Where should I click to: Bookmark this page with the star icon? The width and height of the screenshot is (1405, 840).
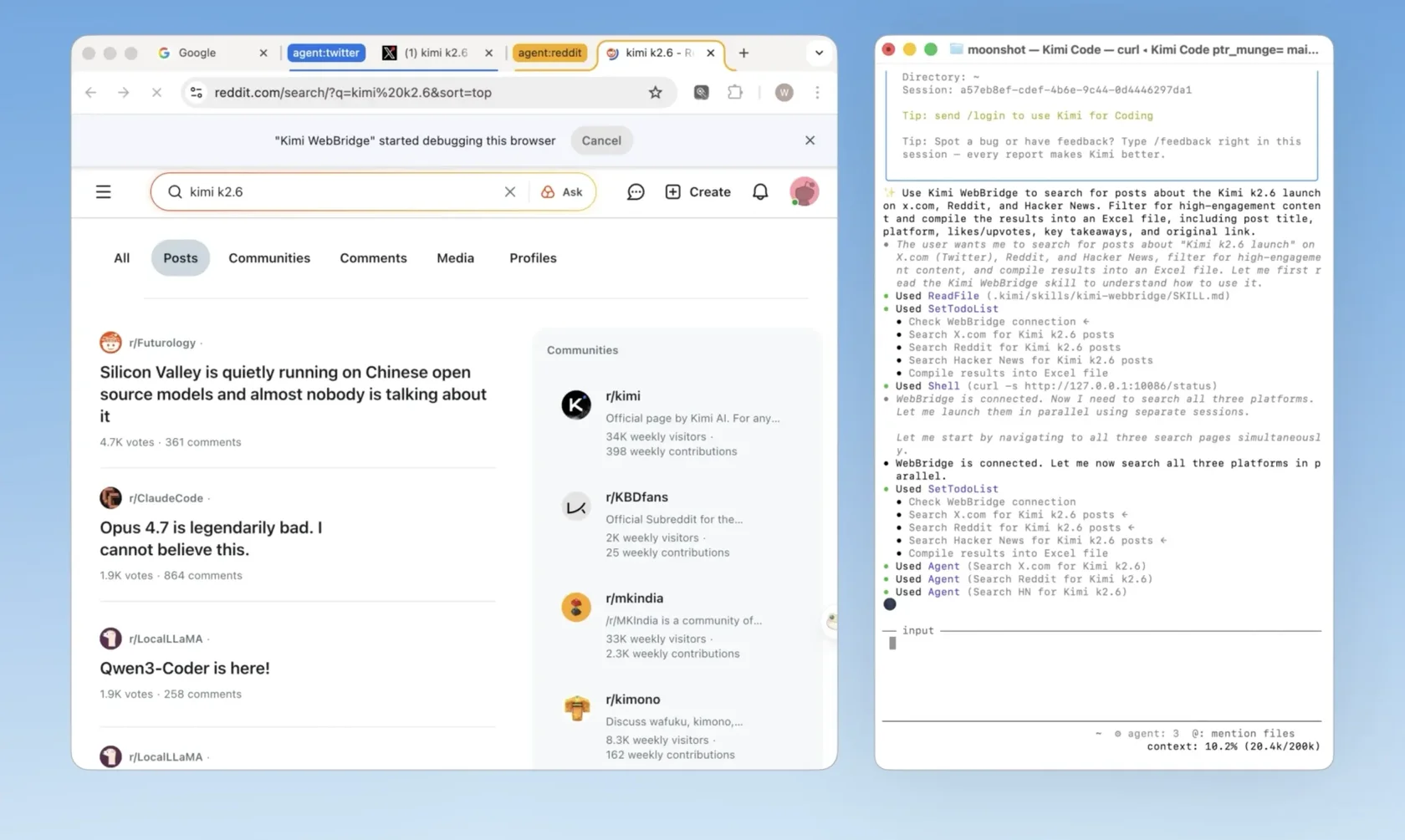coord(655,93)
